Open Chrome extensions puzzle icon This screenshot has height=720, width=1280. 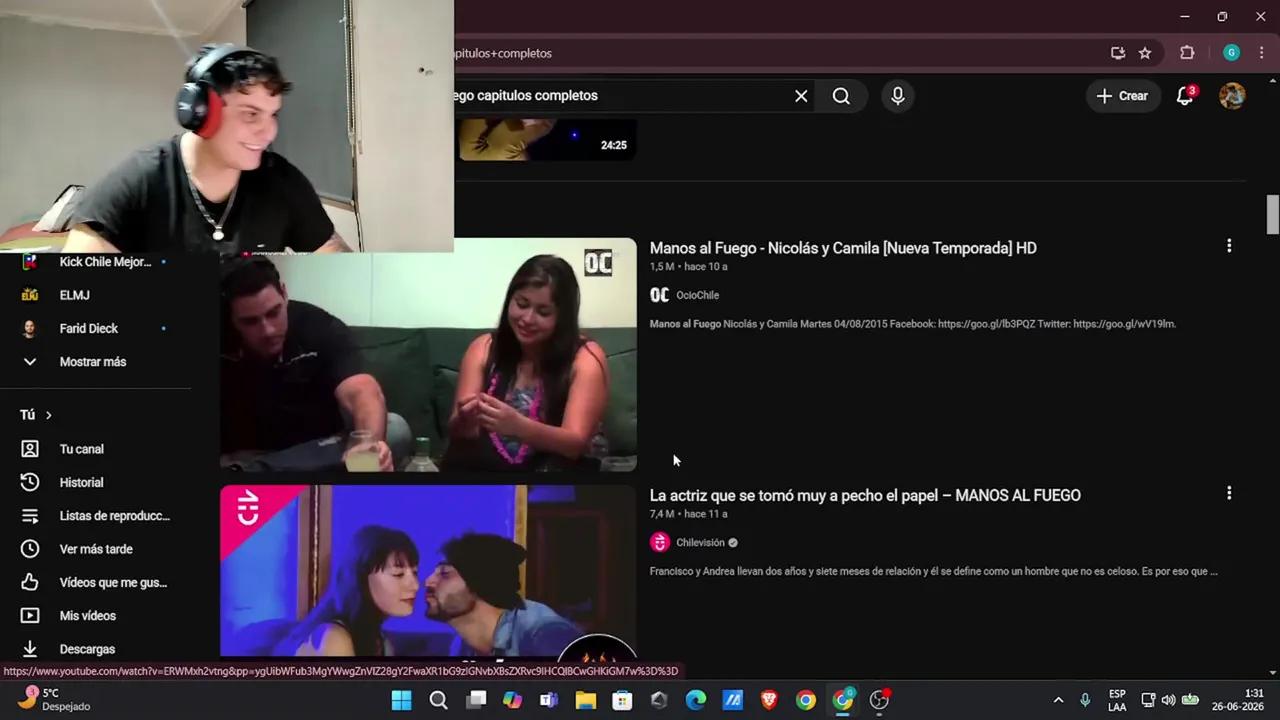coord(1187,53)
